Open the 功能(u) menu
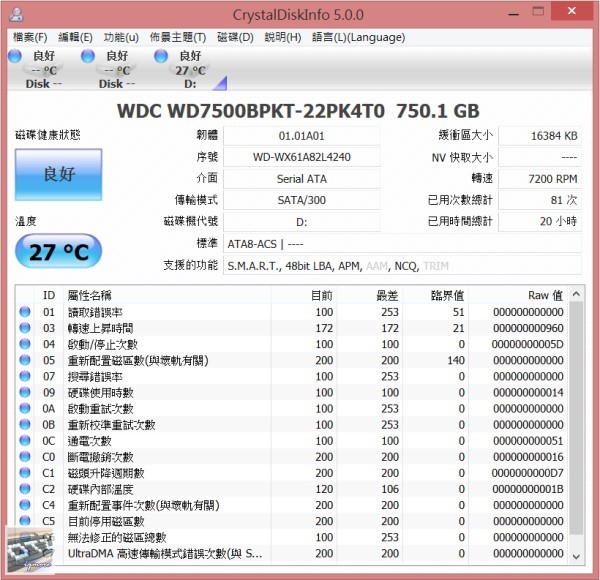 click(x=121, y=37)
